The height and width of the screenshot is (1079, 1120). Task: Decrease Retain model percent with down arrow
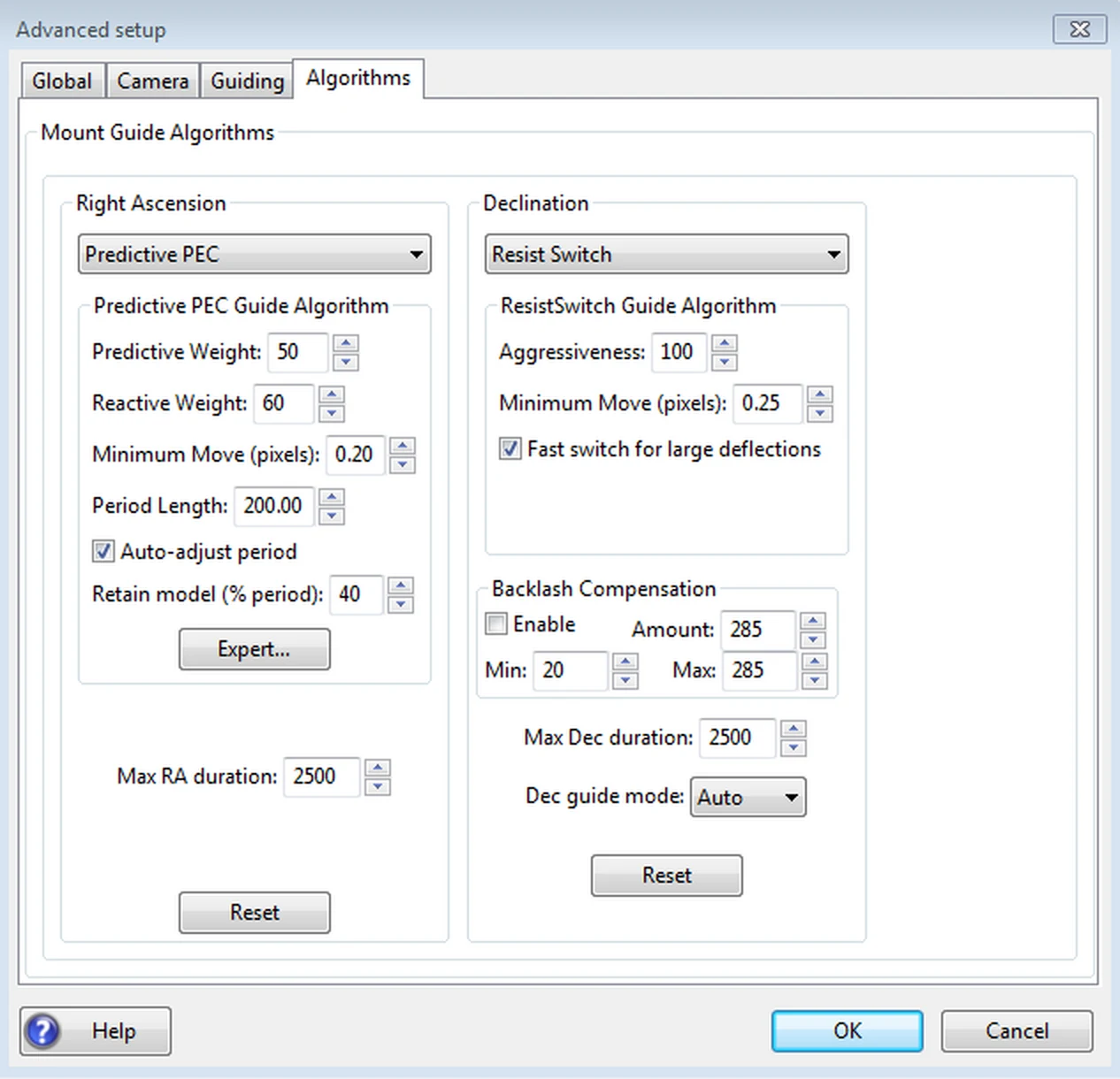click(401, 603)
